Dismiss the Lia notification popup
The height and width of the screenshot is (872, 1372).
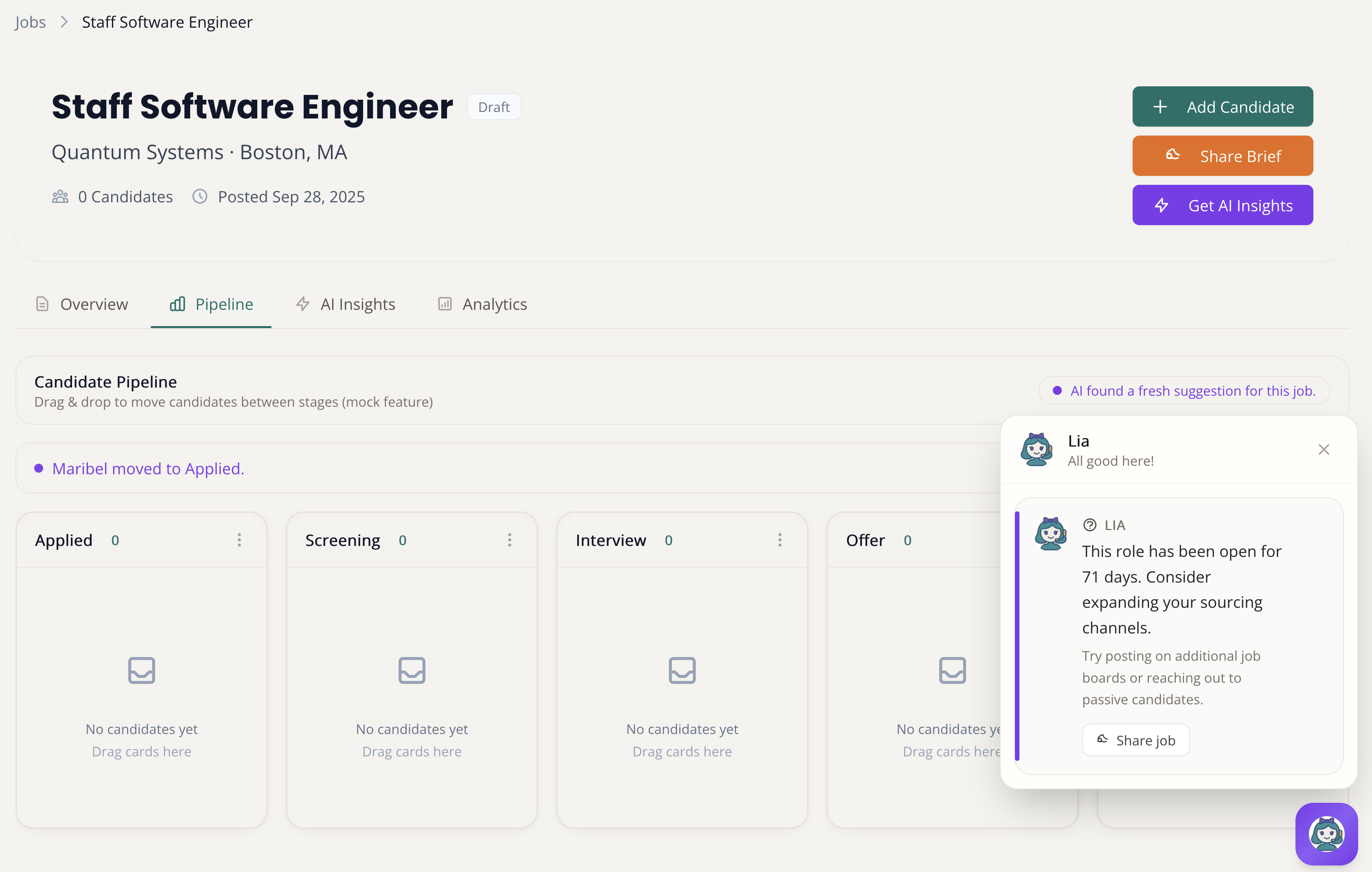coord(1324,449)
